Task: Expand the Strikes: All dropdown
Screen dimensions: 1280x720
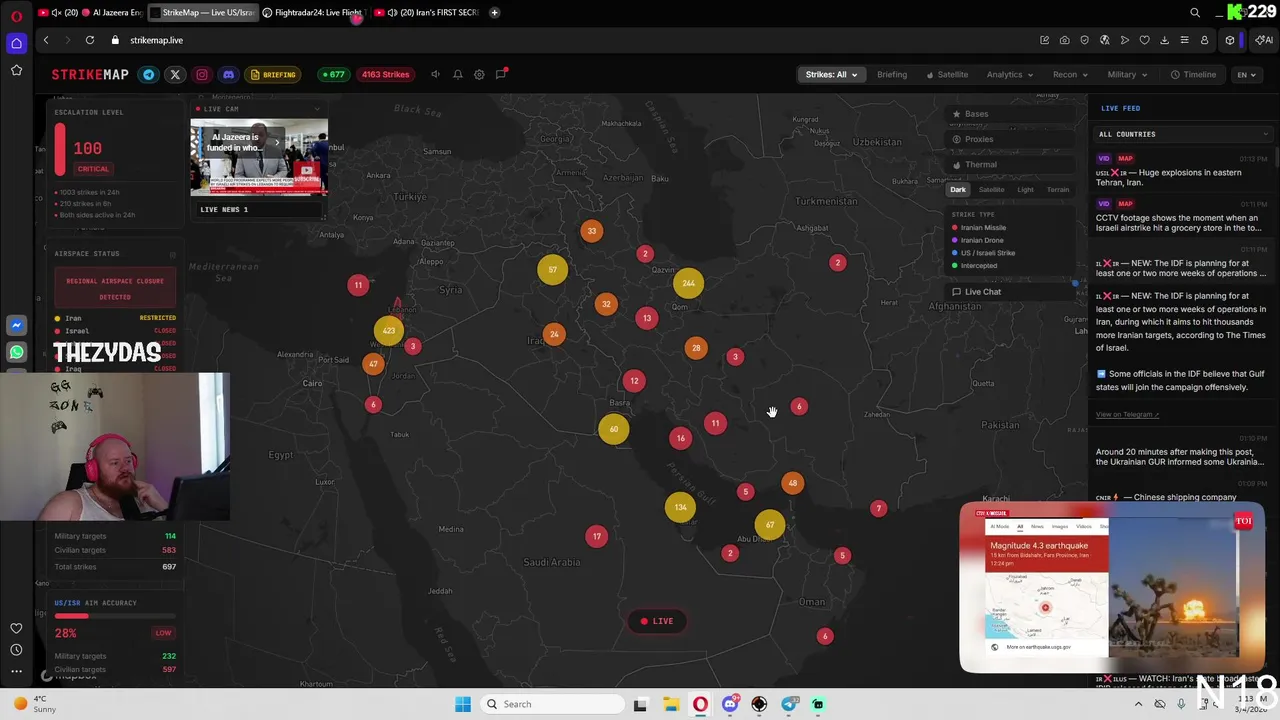Action: pyautogui.click(x=831, y=74)
